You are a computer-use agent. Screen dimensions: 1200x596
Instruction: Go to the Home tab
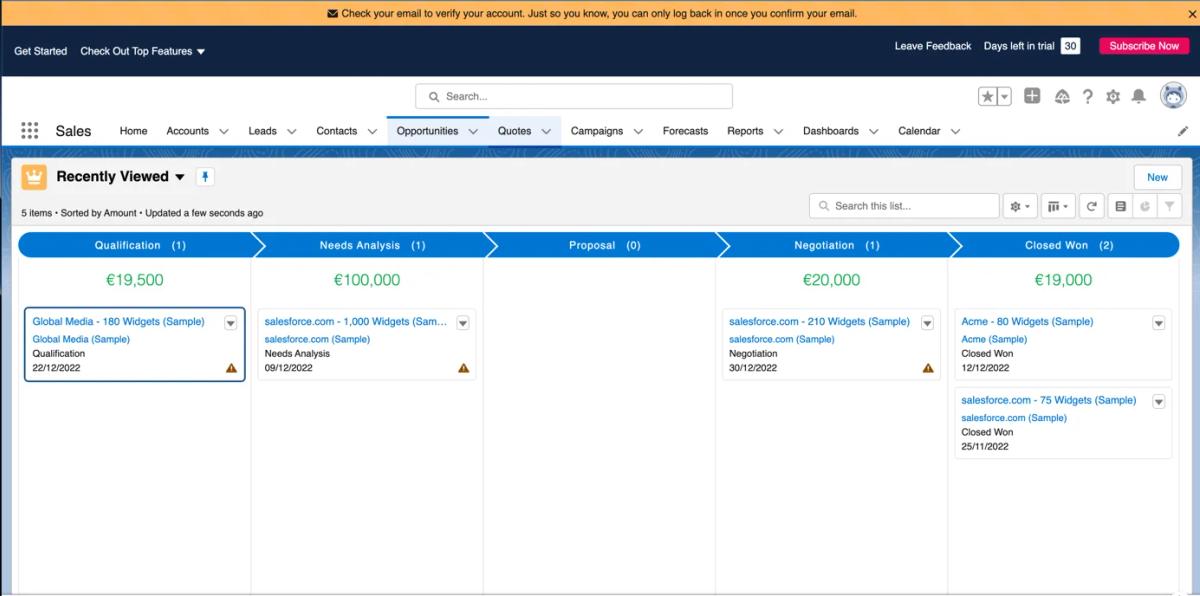tap(133, 131)
